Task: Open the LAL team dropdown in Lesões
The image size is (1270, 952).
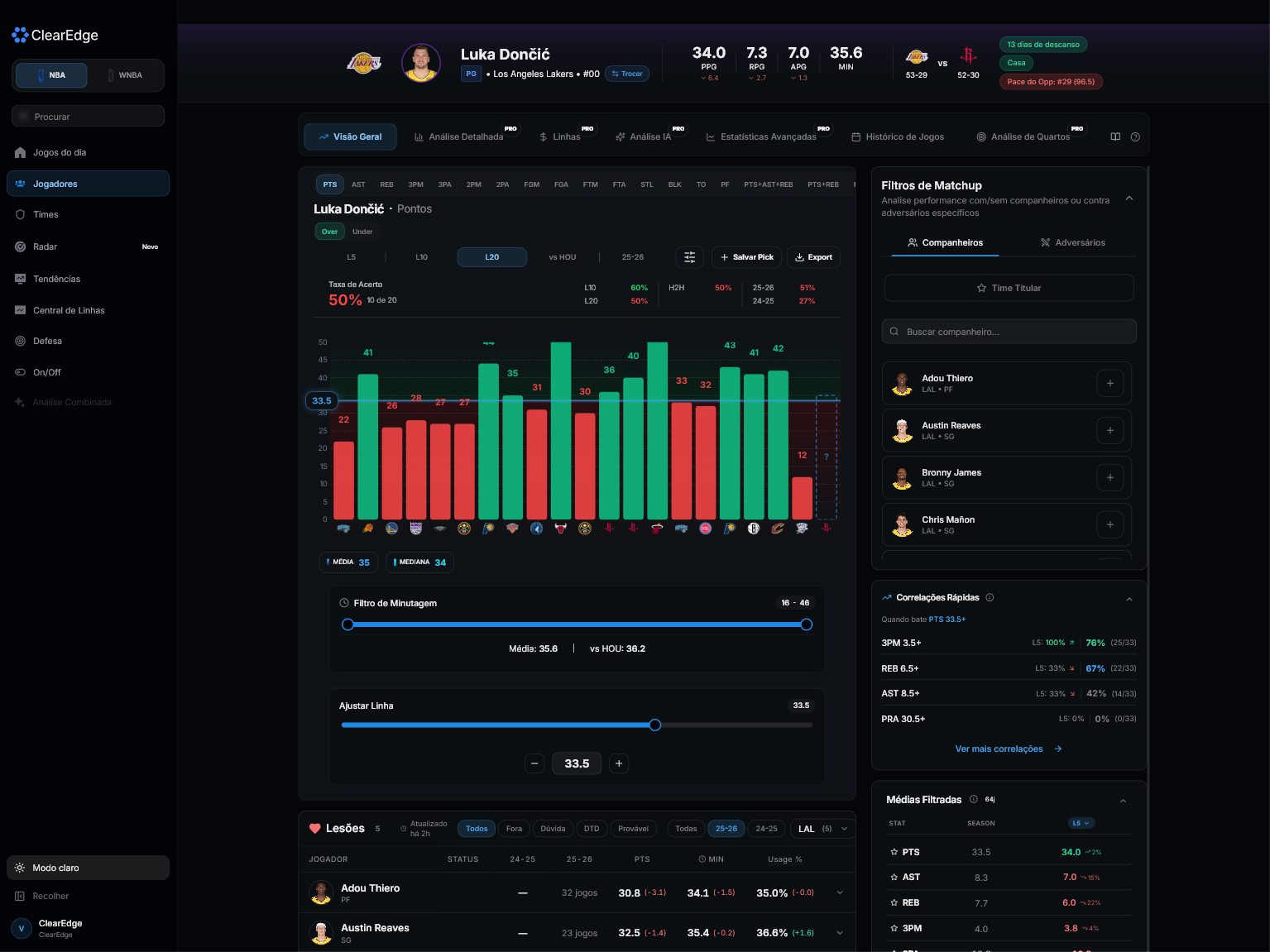Action: [822, 829]
